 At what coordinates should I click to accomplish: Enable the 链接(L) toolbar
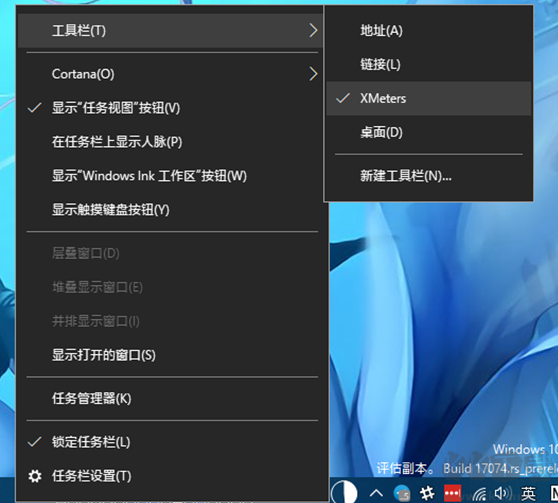tap(429, 64)
